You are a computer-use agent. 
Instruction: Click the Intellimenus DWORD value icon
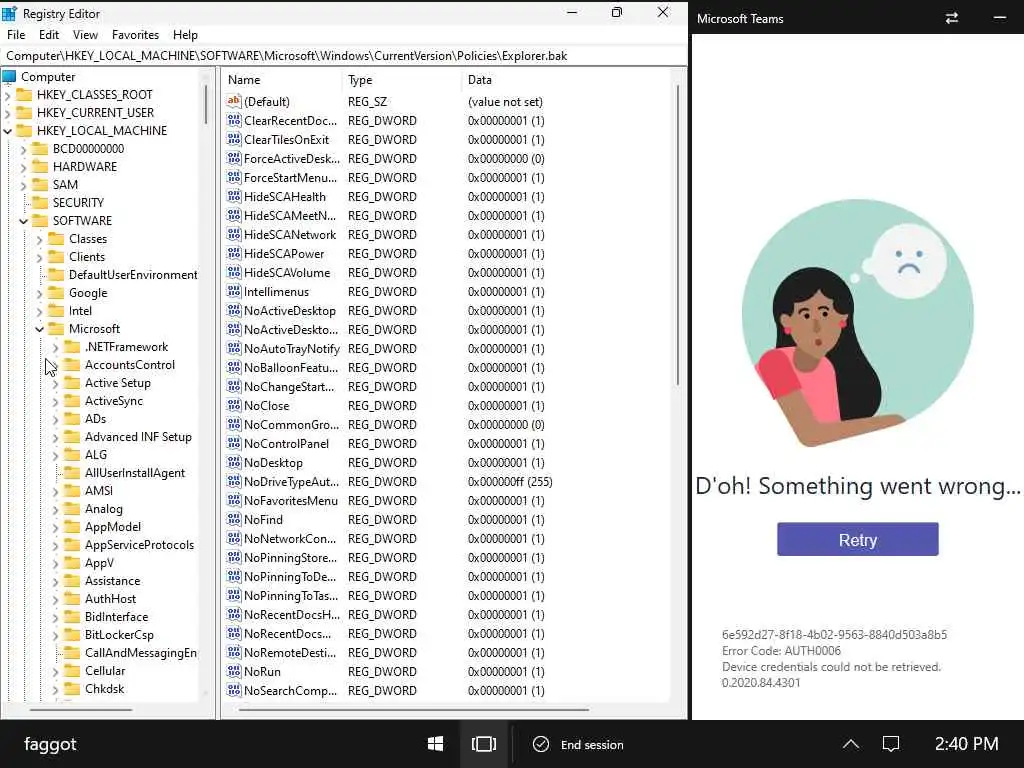tap(234, 291)
